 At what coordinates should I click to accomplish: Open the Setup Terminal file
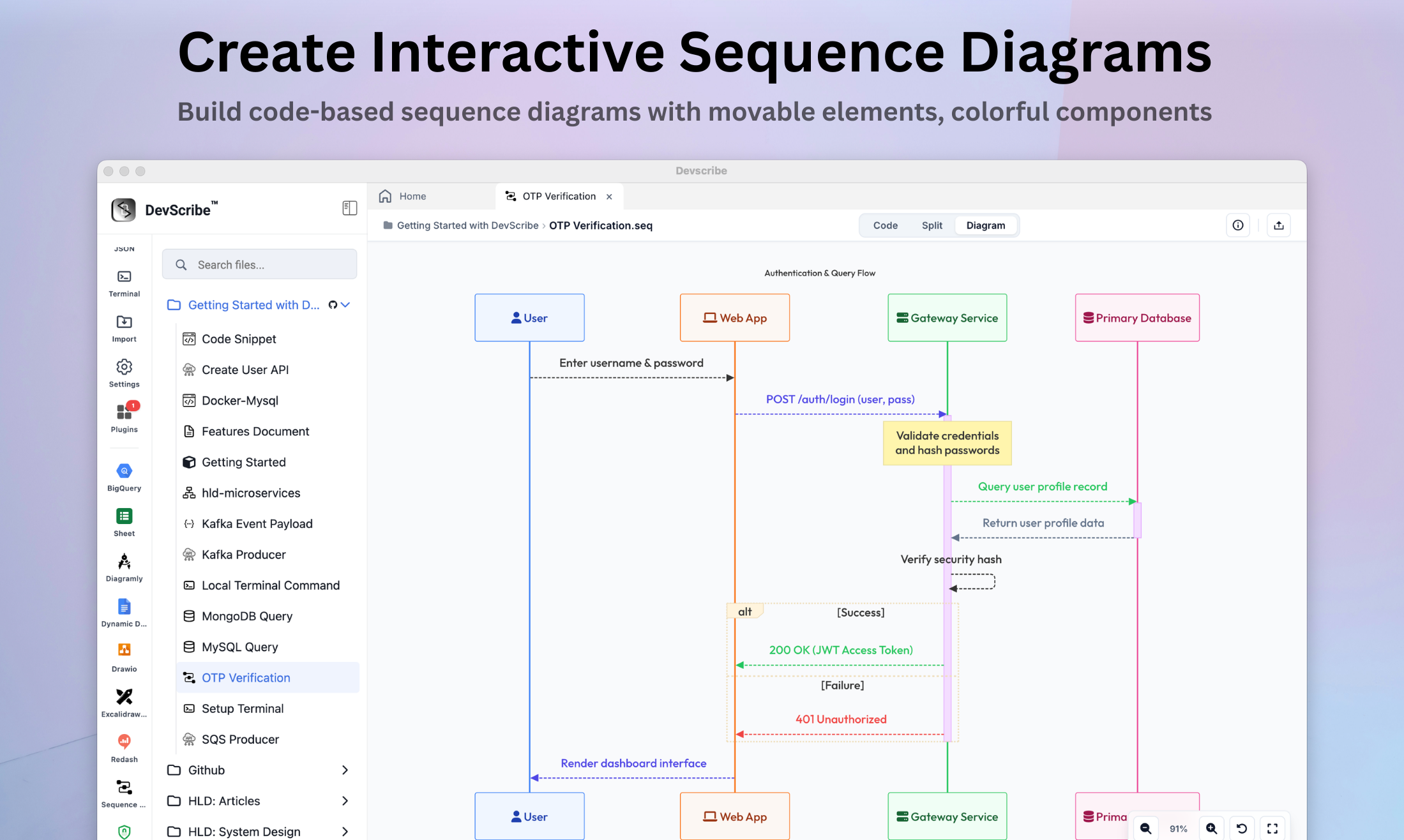268,709
